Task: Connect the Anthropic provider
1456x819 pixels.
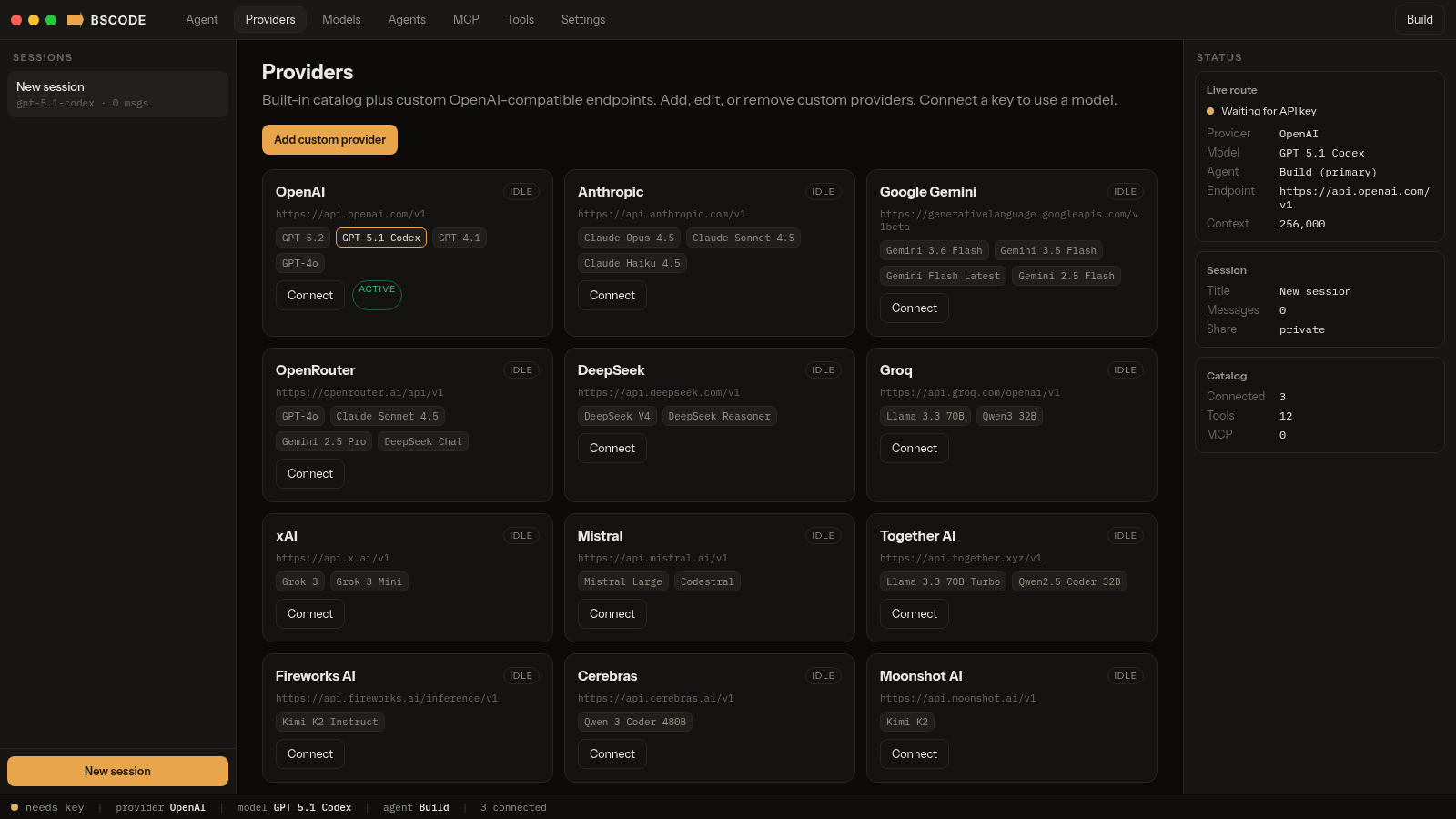Action: [x=612, y=295]
